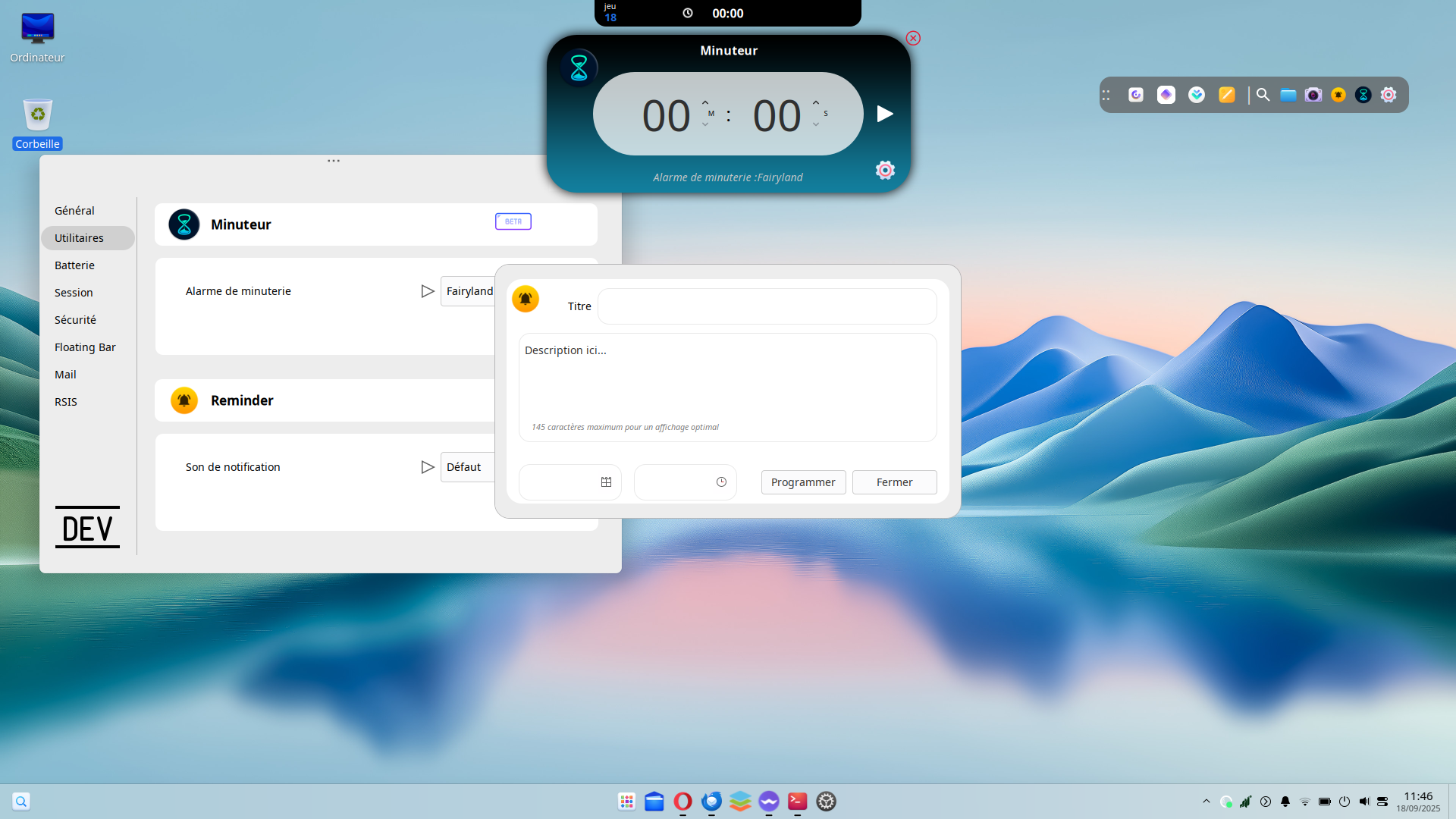
Task: Open the terminal icon in taskbar
Action: click(797, 801)
